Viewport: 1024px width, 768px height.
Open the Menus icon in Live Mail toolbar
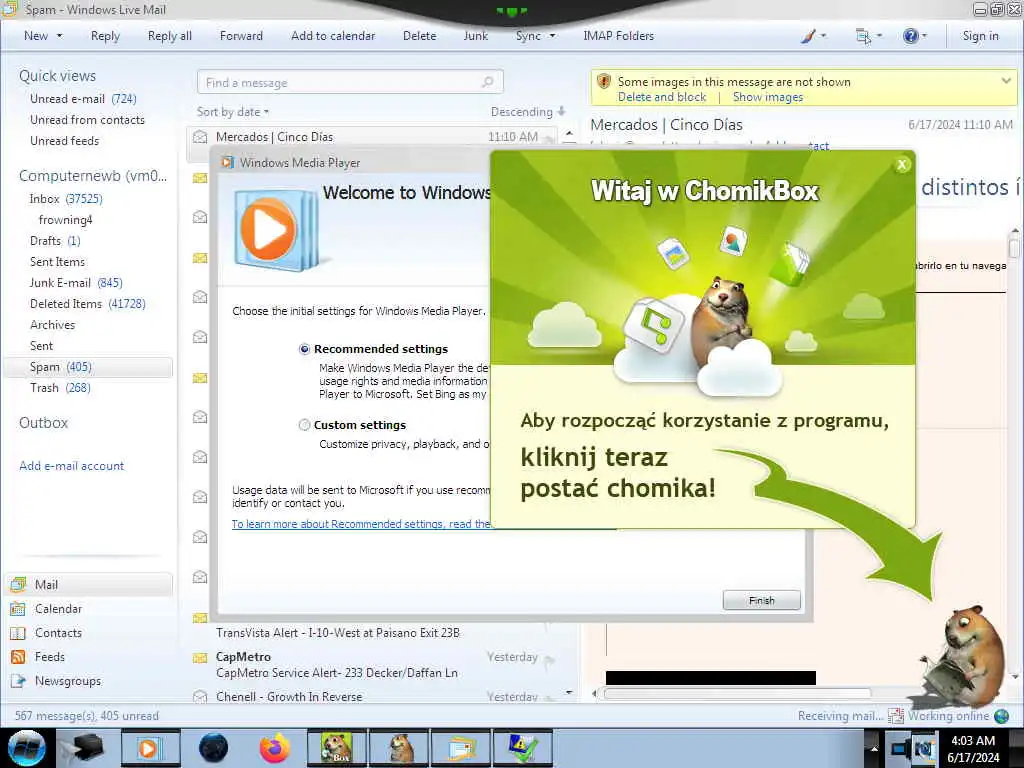(863, 36)
